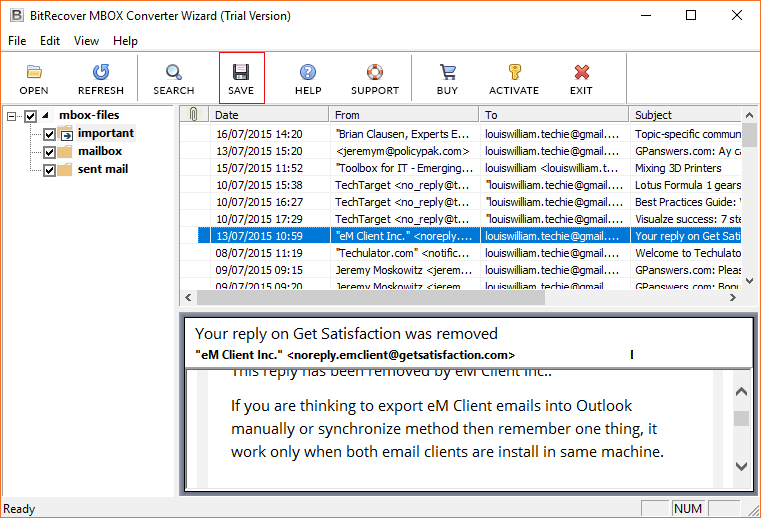Image resolution: width=761 pixels, height=518 pixels.
Task: Sort emails by Date column header
Action: coord(269,115)
